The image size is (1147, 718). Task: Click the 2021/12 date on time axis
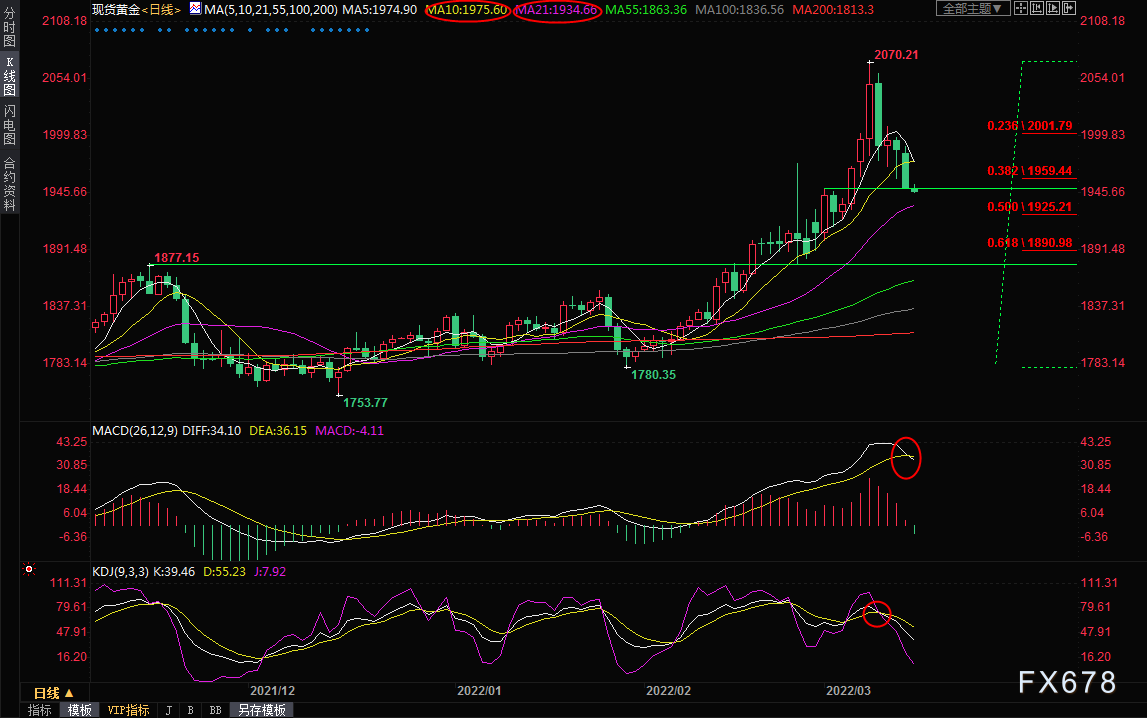click(x=272, y=691)
